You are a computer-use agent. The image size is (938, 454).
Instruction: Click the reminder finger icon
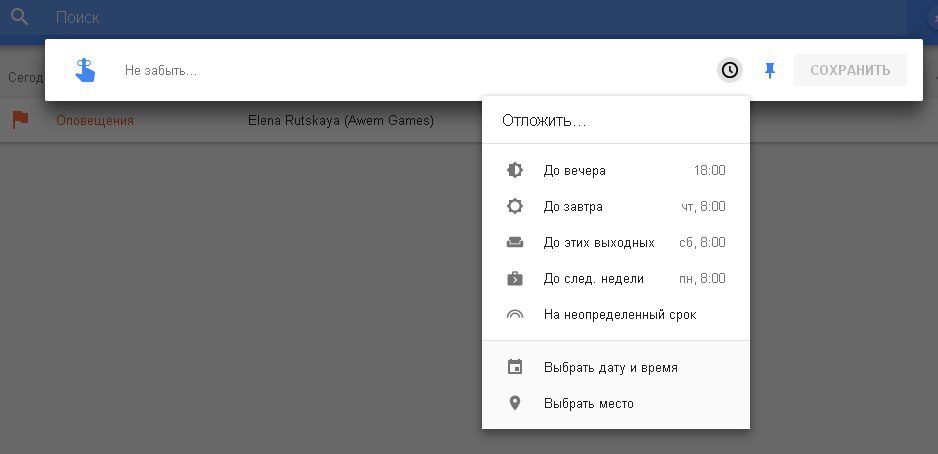click(x=85, y=70)
